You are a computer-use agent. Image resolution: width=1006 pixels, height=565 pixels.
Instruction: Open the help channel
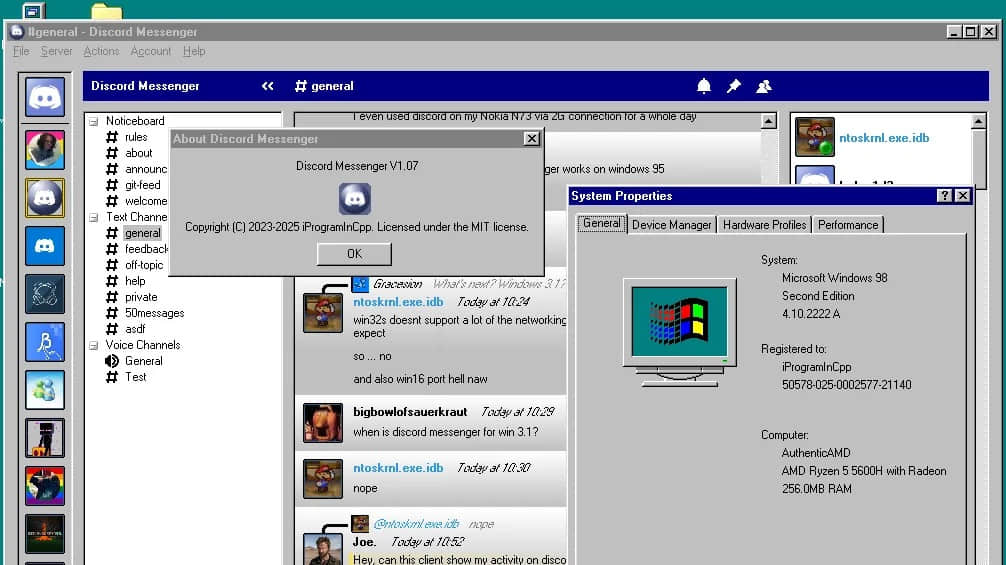coord(135,281)
